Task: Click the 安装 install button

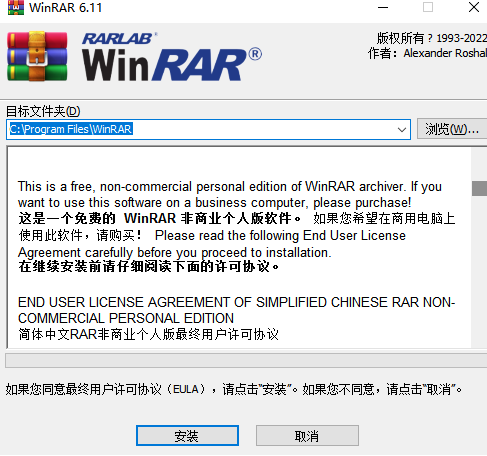Action: click(187, 436)
